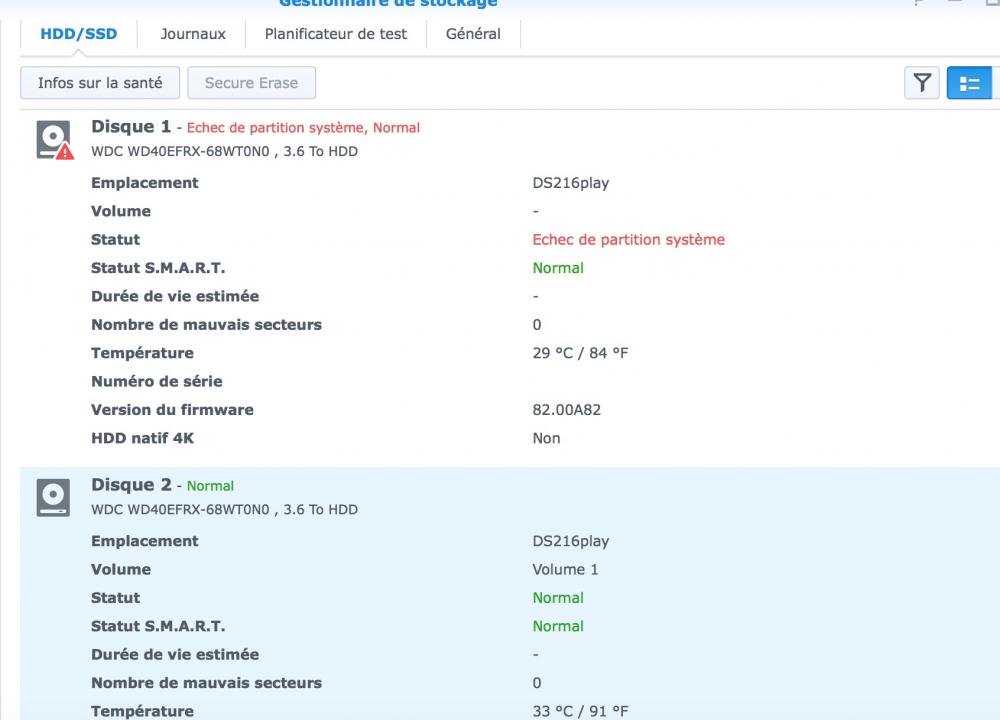Click the red status text beside Disque 1 heading
Screen dimensions: 1000x720
pos(303,128)
